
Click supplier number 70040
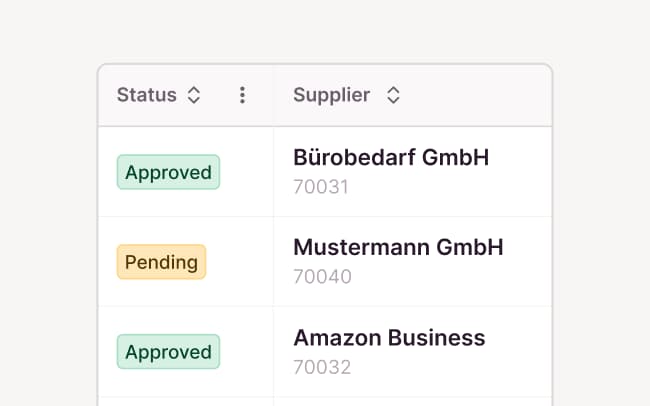[x=322, y=276]
